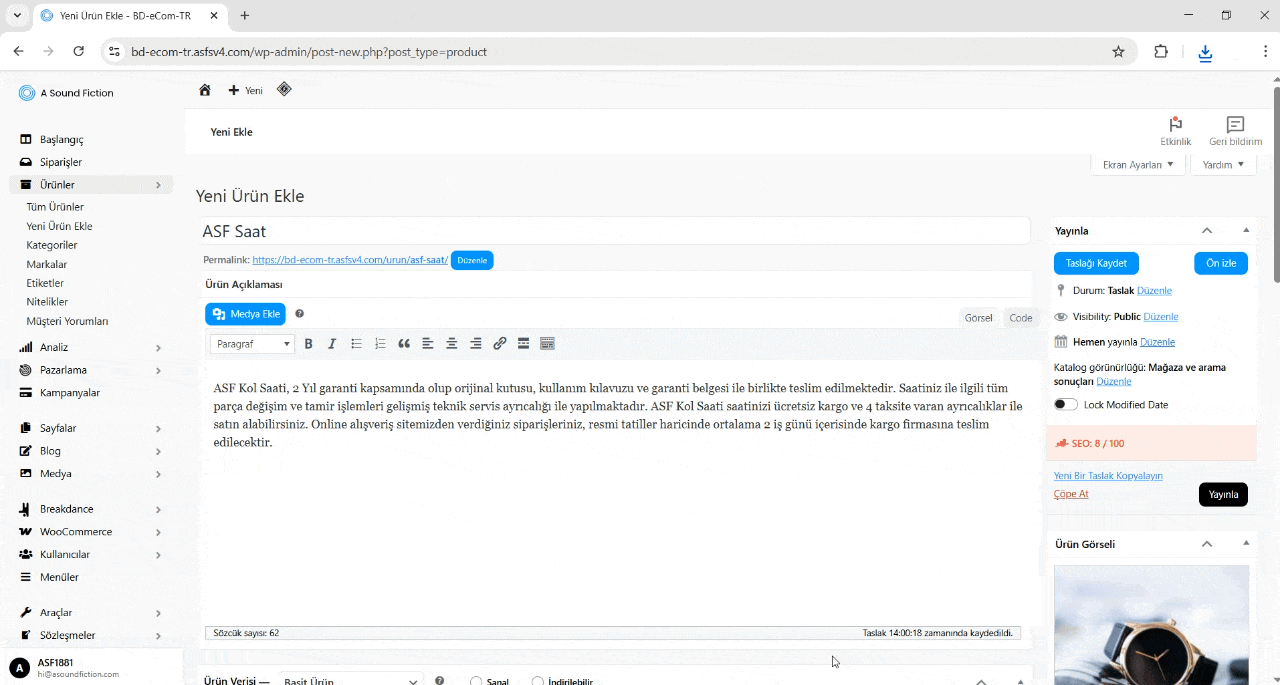Image resolution: width=1280 pixels, height=685 pixels.
Task: Toggle the Lock Modified Date switch
Action: click(1066, 405)
